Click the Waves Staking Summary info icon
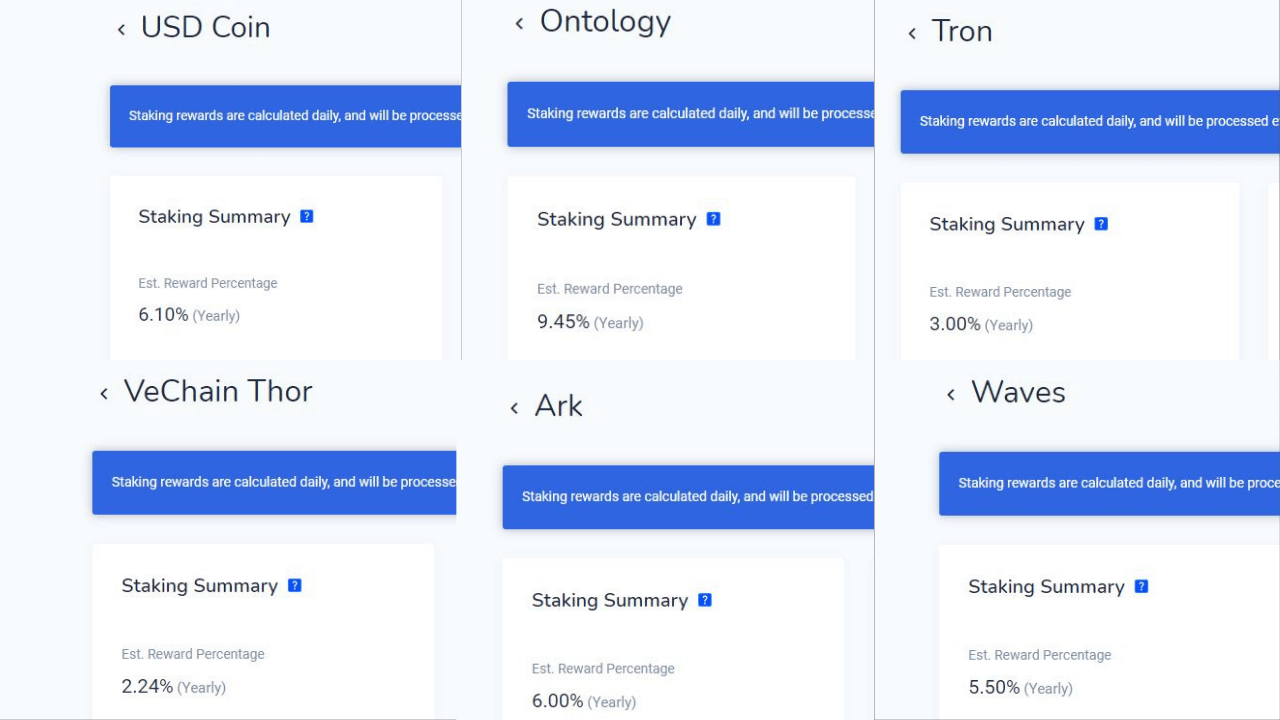The image size is (1280, 720). pos(1141,586)
